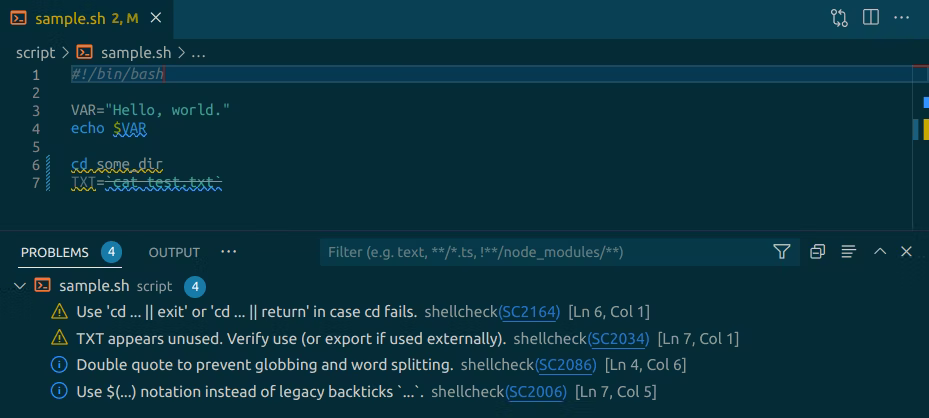The width and height of the screenshot is (929, 418).
Task: Click the yellow marker in overview ruler
Action: pos(926,129)
